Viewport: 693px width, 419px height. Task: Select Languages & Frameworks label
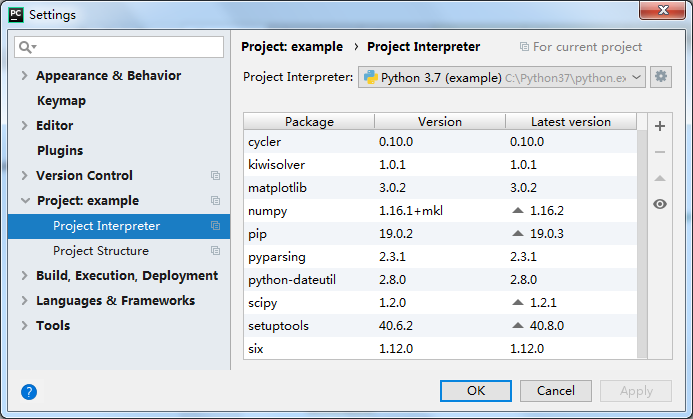115,301
